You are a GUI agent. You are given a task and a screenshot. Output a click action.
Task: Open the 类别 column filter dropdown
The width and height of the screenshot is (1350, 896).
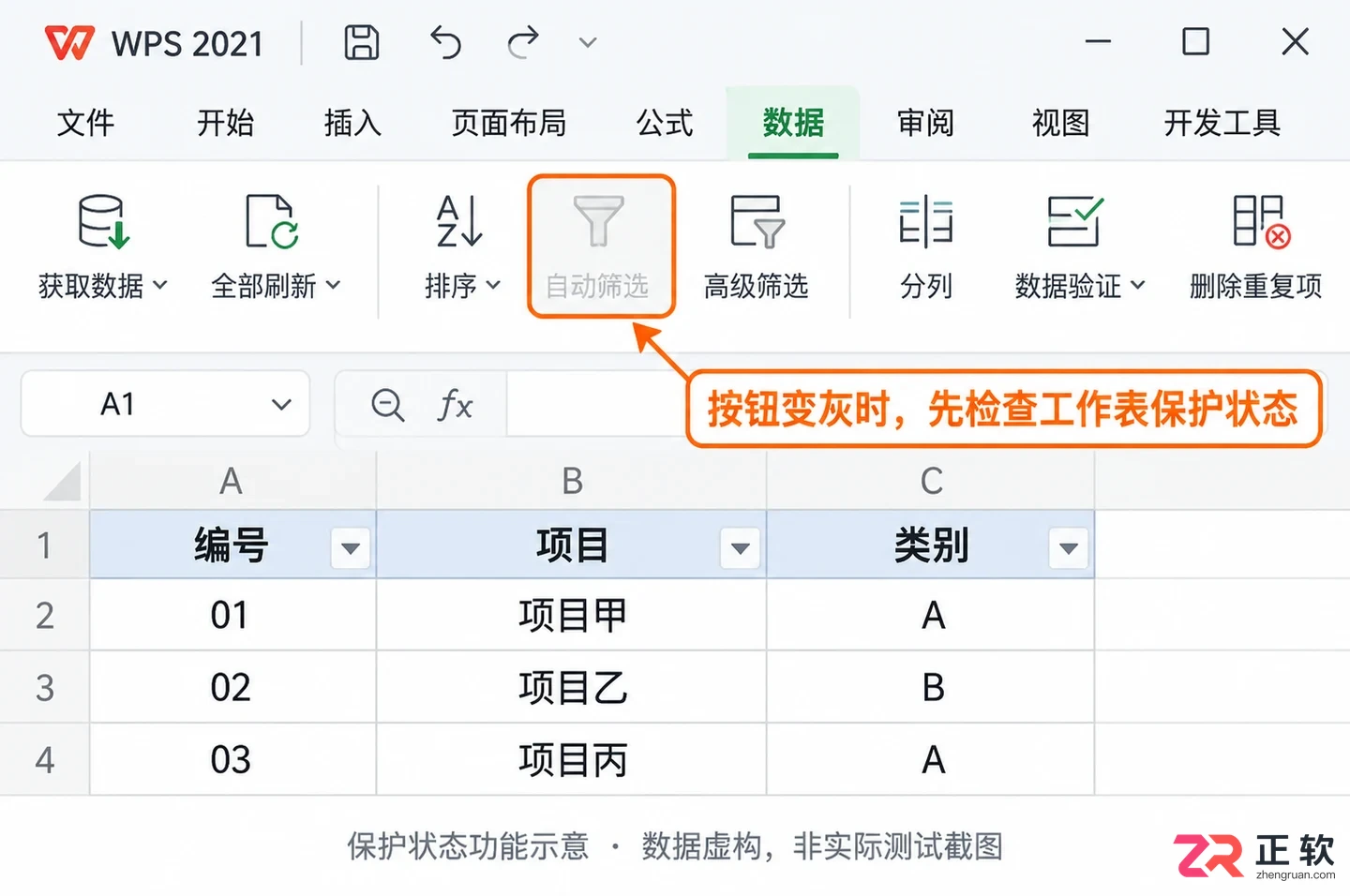[x=1069, y=548]
